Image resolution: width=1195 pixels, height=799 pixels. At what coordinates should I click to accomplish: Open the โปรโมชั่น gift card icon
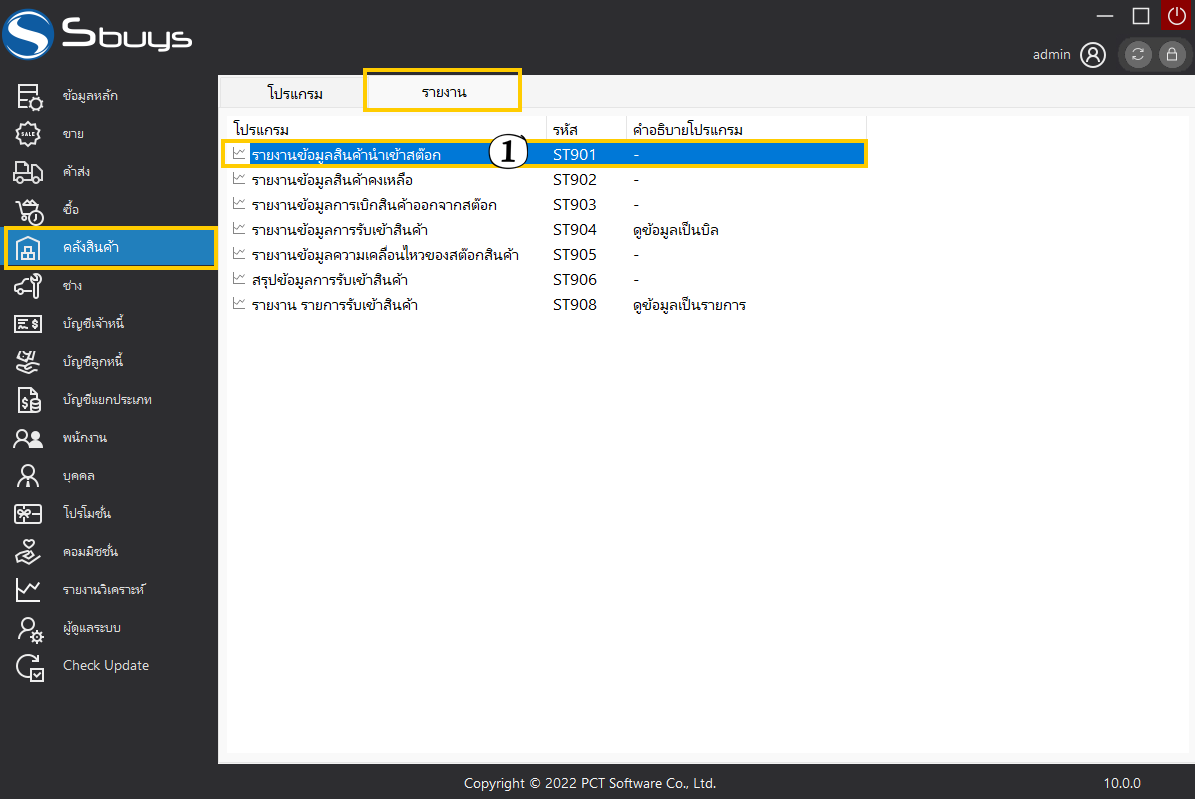[x=28, y=514]
